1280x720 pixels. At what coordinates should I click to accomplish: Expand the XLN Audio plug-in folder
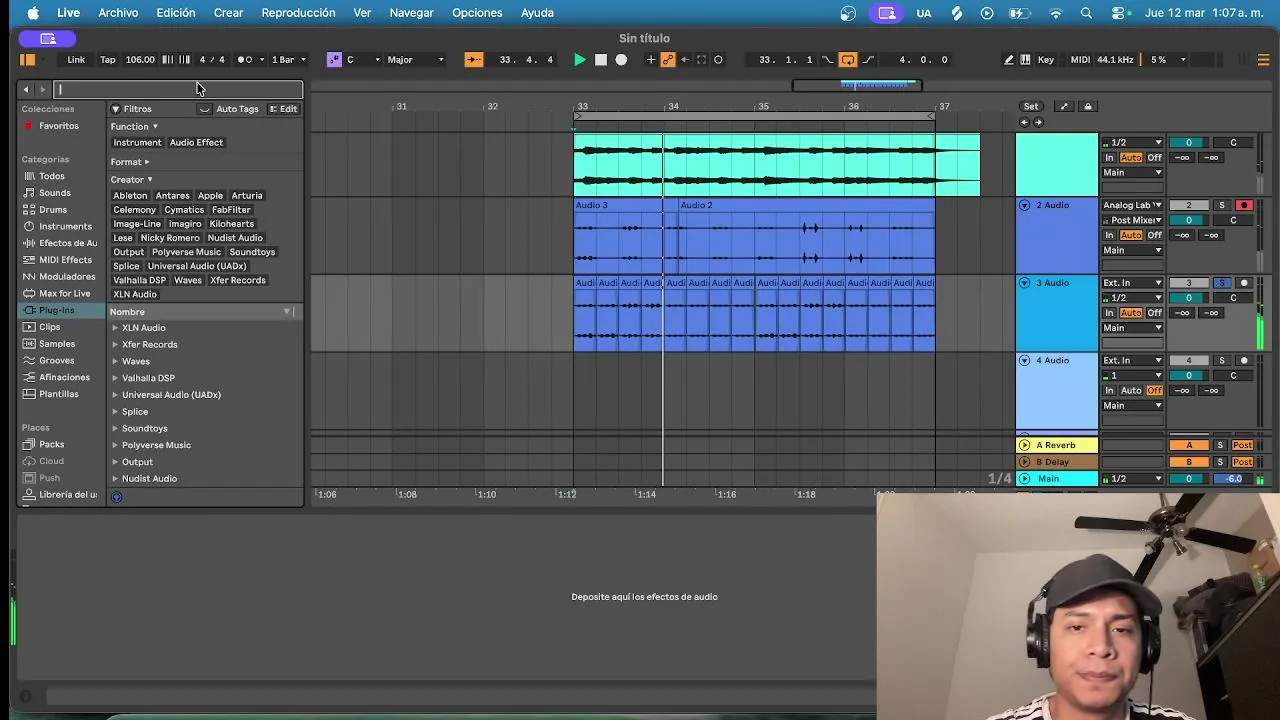[x=115, y=328]
